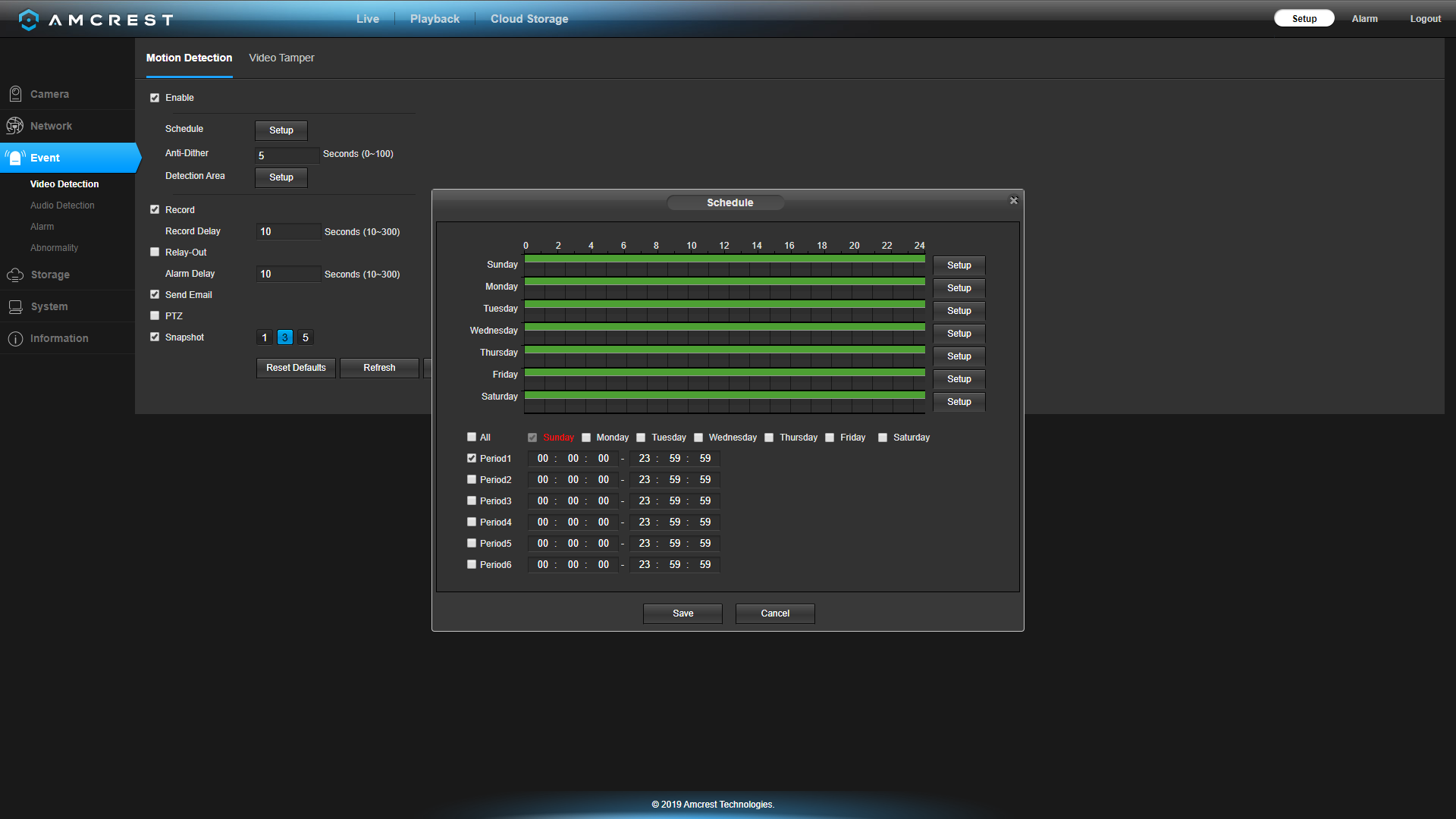Screen dimensions: 1456x819
Task: Click Setup for the Sunday row
Action: (x=959, y=265)
